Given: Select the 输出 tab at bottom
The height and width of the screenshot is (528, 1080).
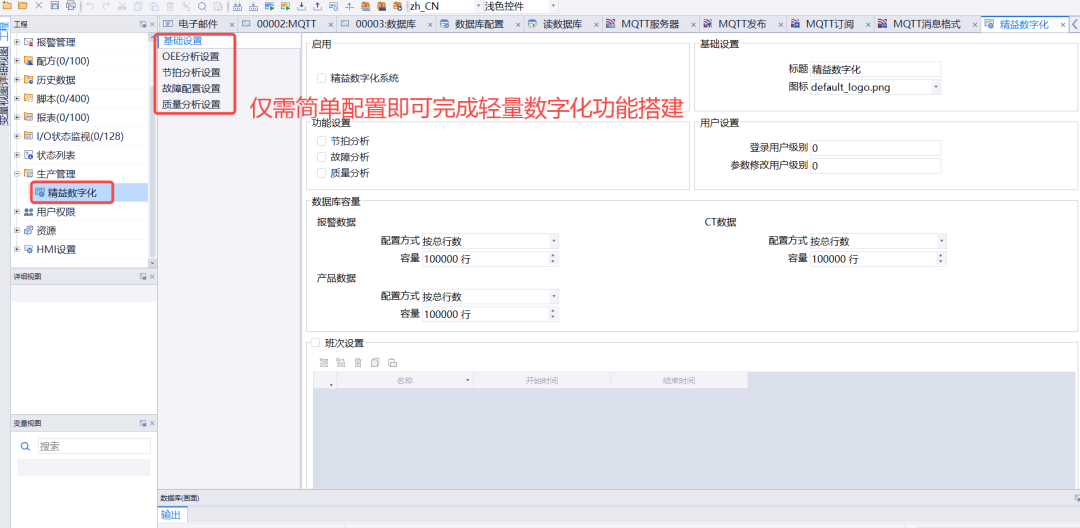Looking at the screenshot, I should point(172,515).
